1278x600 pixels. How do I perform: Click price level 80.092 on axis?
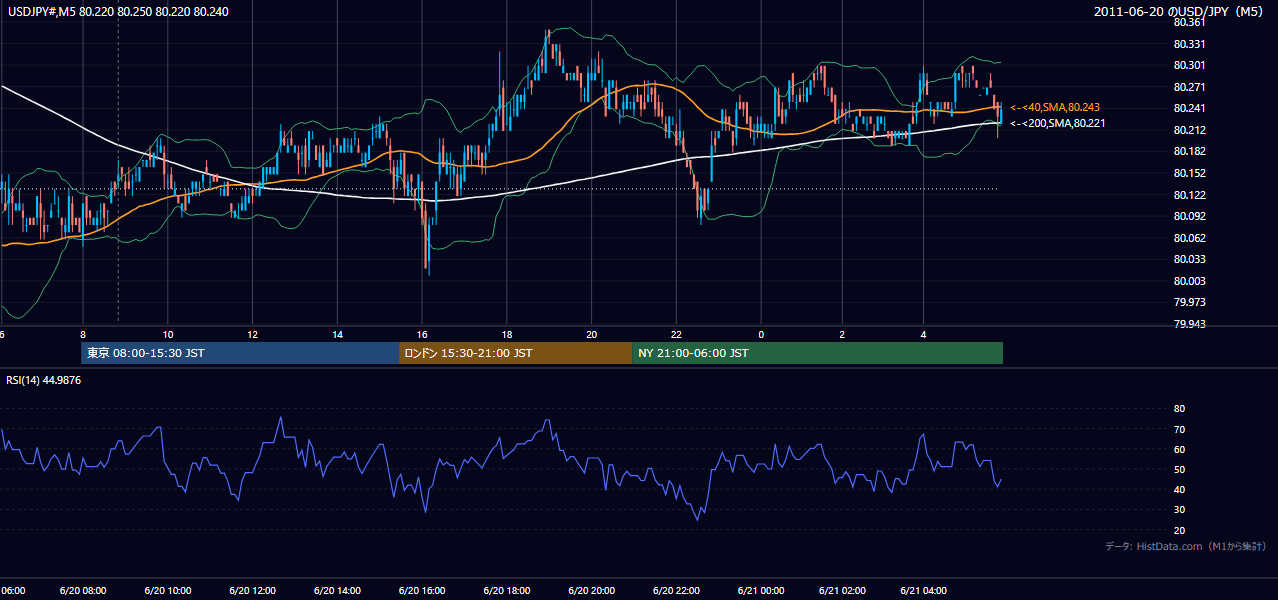click(x=1189, y=216)
